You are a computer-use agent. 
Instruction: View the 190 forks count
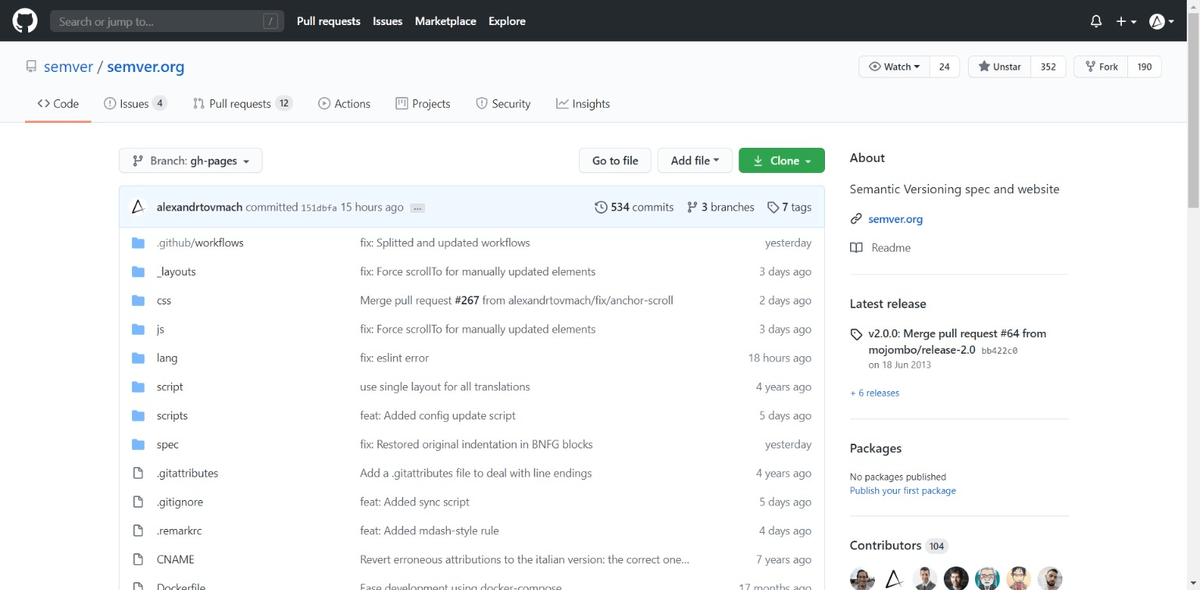pos(1144,67)
